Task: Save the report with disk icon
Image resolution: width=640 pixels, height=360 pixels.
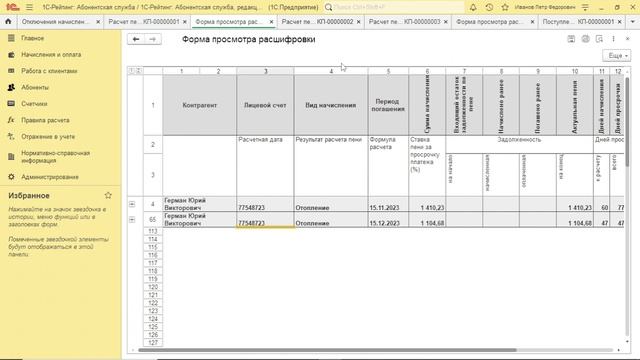Action: tap(571, 39)
